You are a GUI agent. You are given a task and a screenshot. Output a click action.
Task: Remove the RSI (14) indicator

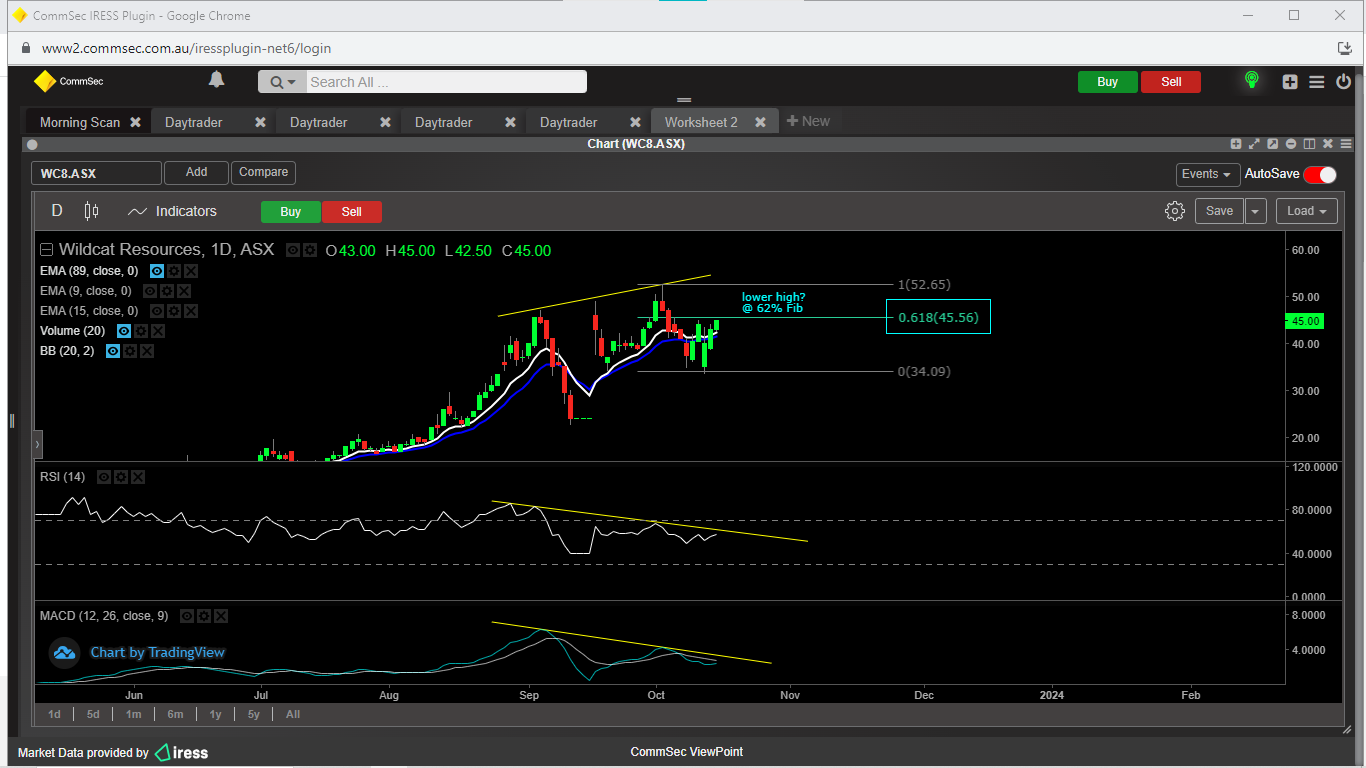[x=138, y=477]
